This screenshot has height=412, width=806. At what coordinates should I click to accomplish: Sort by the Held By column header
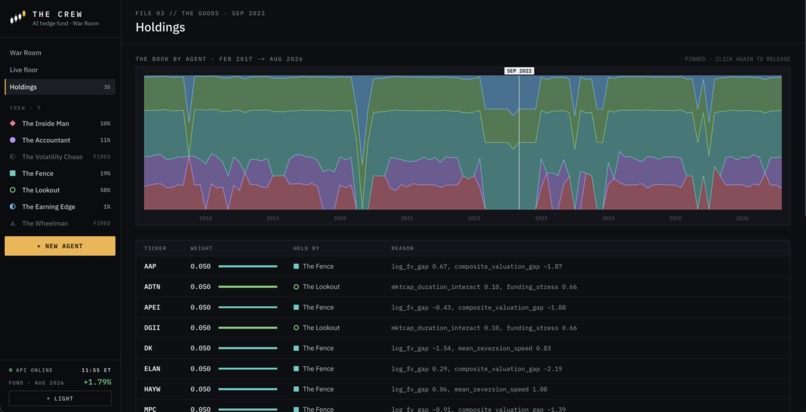[306, 248]
